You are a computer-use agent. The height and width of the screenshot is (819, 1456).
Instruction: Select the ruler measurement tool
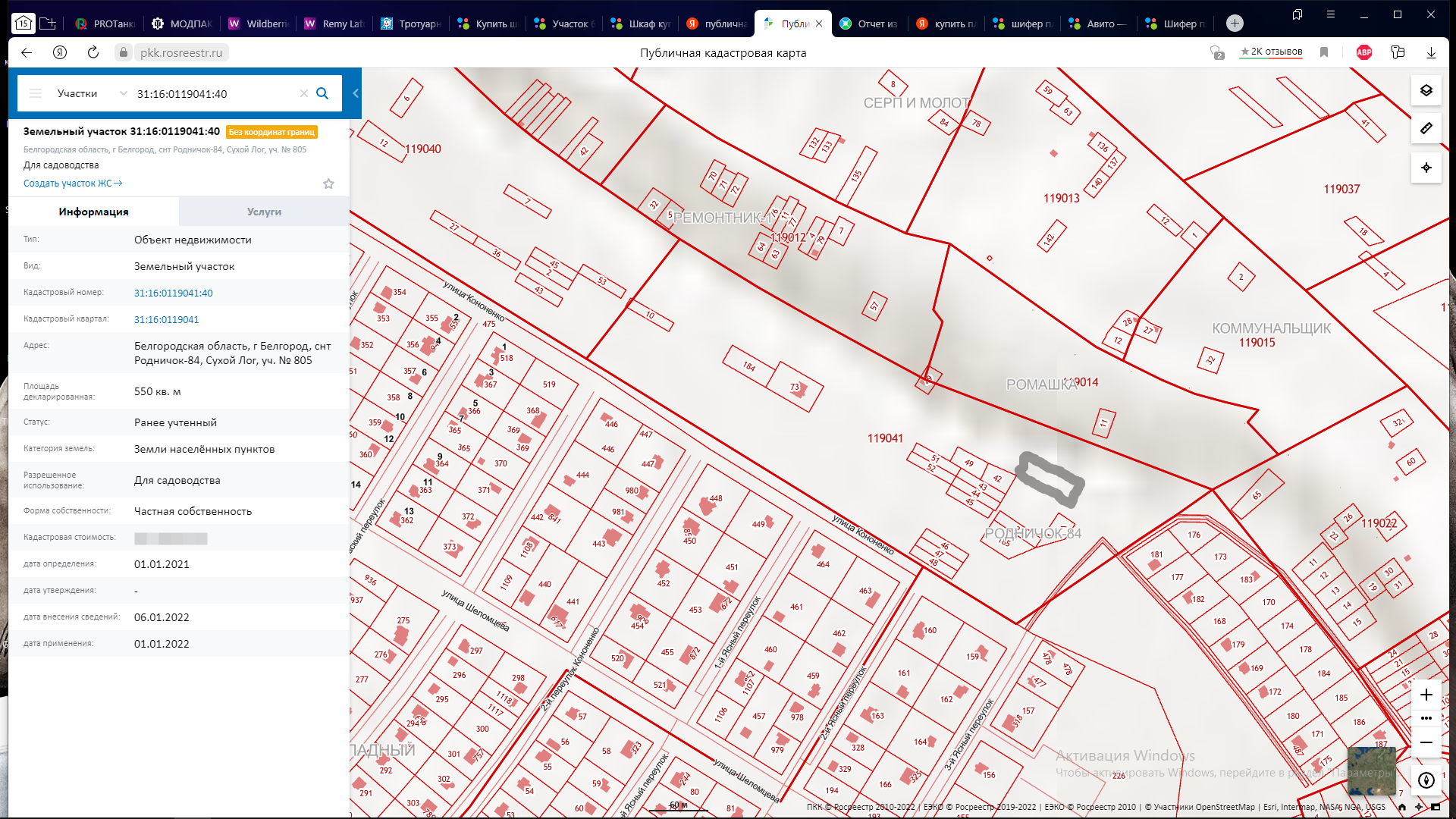(x=1426, y=129)
